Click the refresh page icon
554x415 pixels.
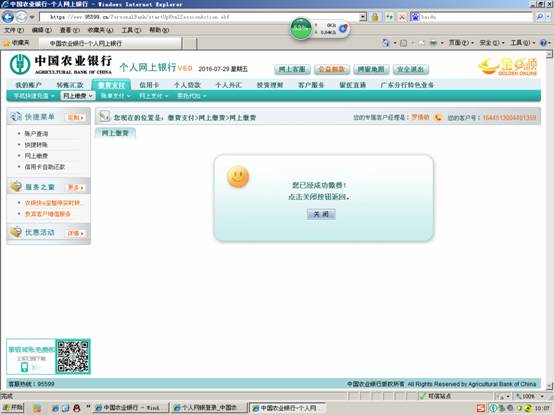[389, 17]
